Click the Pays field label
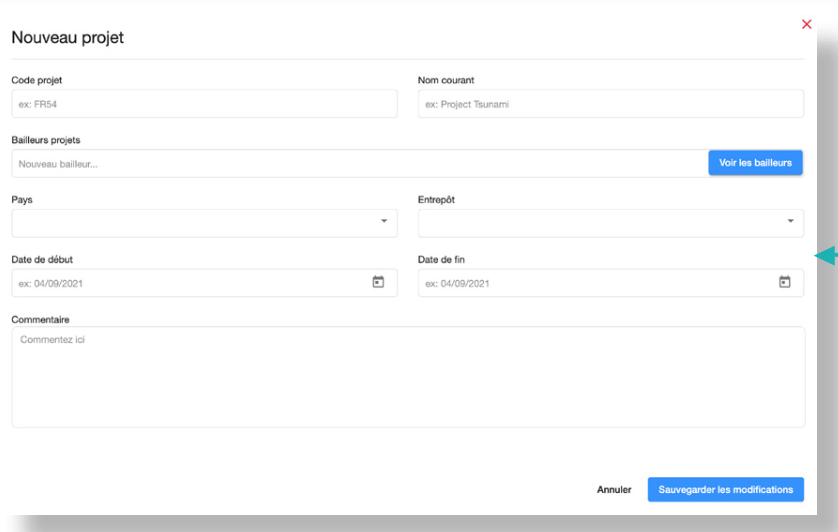This screenshot has height=532, width=838. tap(22, 200)
